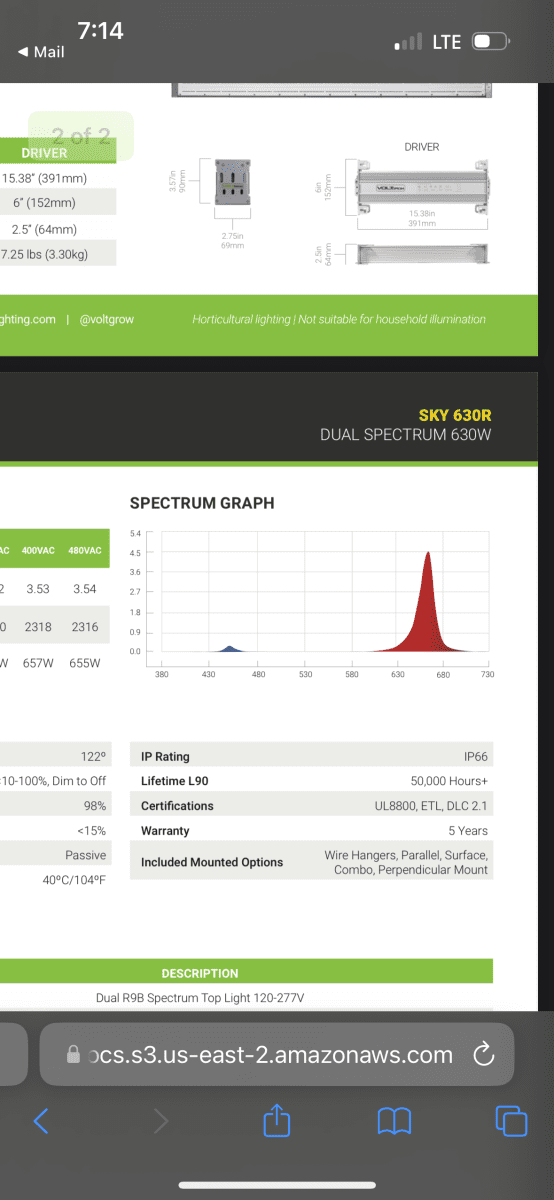Viewport: 554px width, 1200px height.
Task: Tap the DRIVER green table header
Action: click(58, 153)
